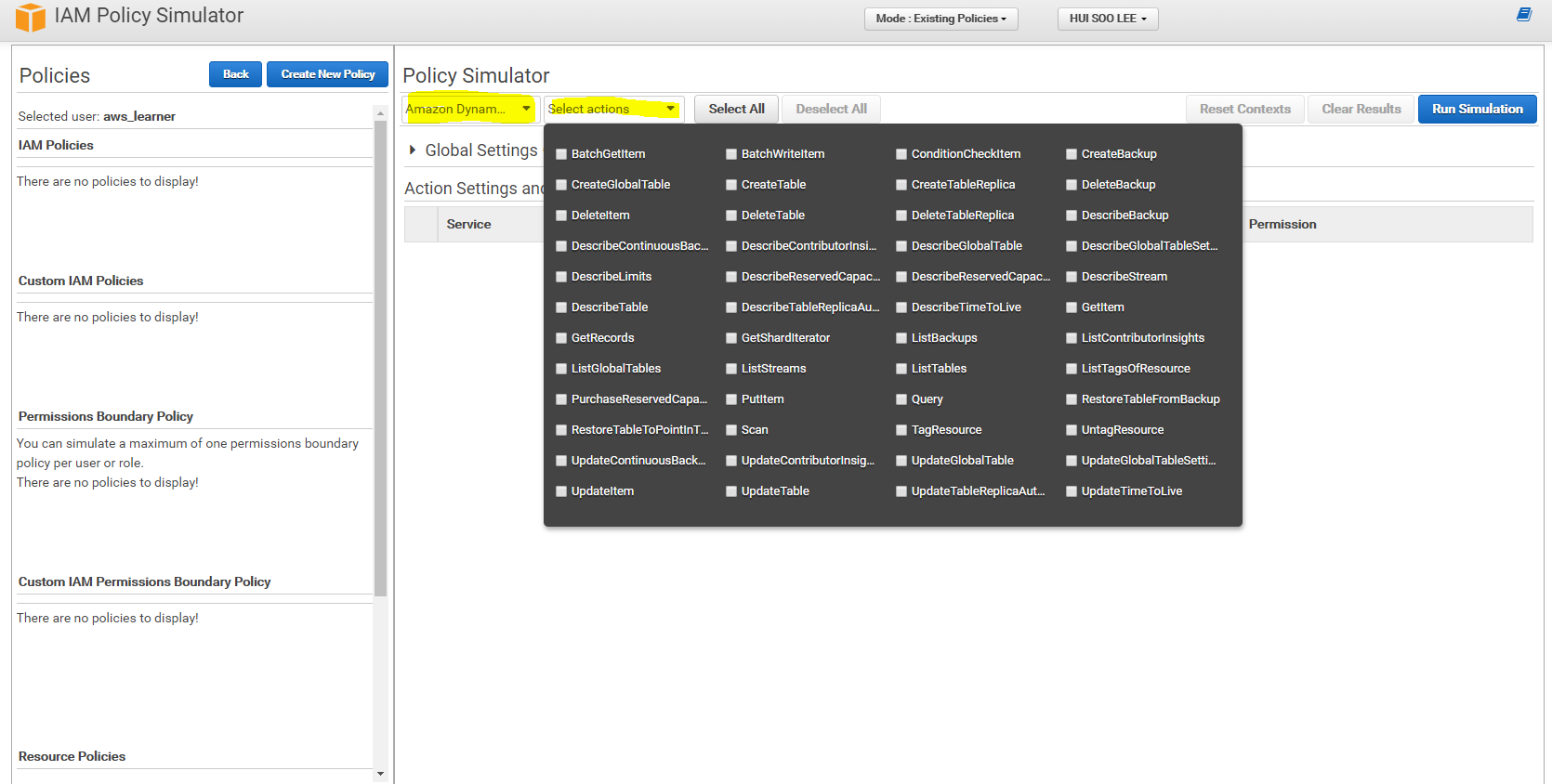Click the scroll-up arrow of Policies panel
Viewport: 1552px width, 784px height.
(380, 112)
